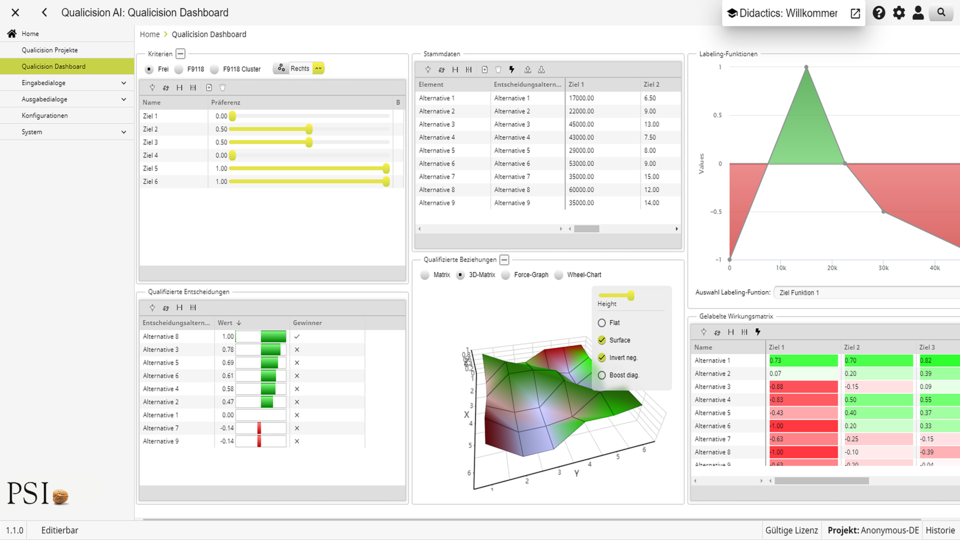
Task: Click download icon in Stammdaten toolbar
Action: tap(541, 70)
